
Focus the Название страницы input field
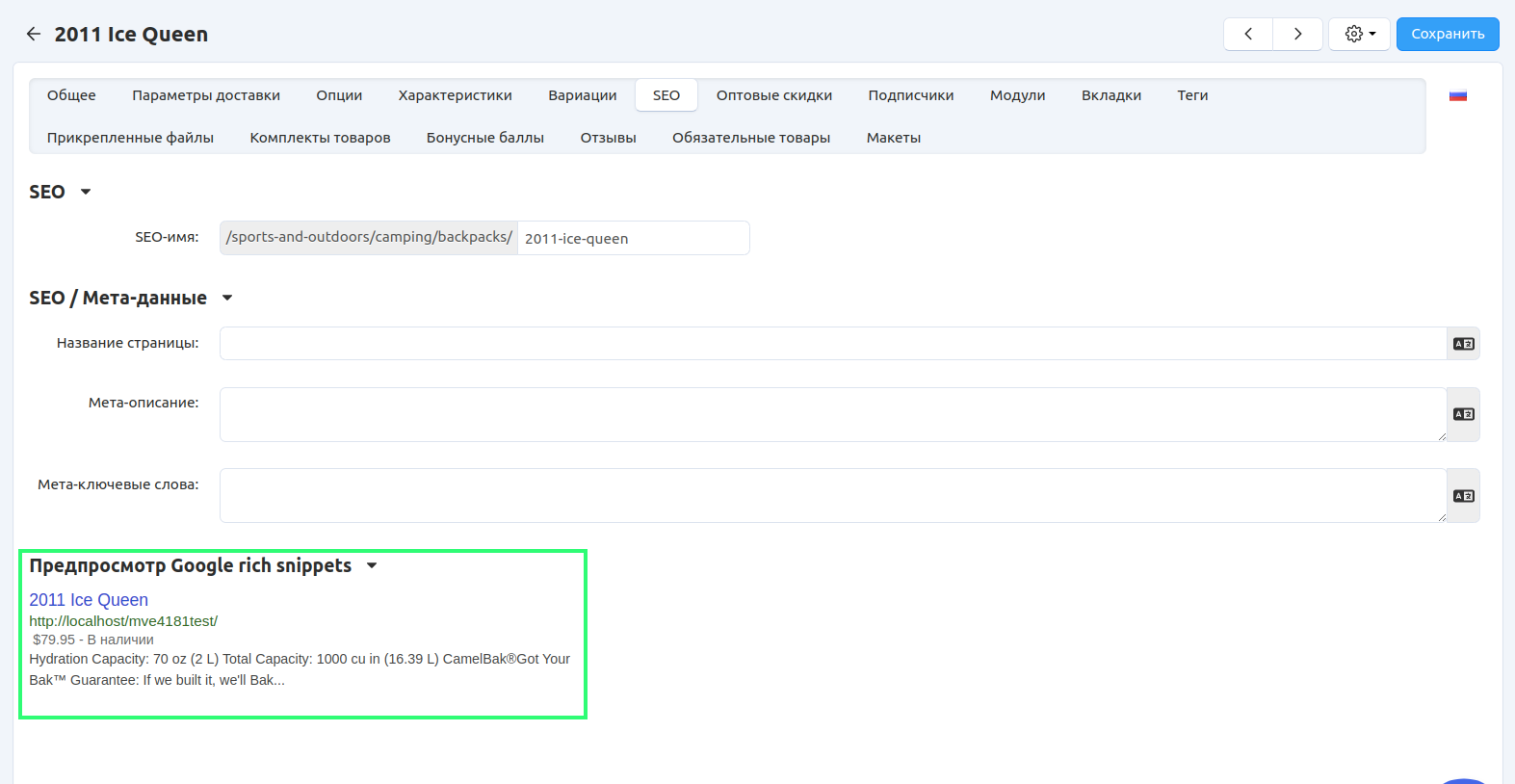[832, 344]
